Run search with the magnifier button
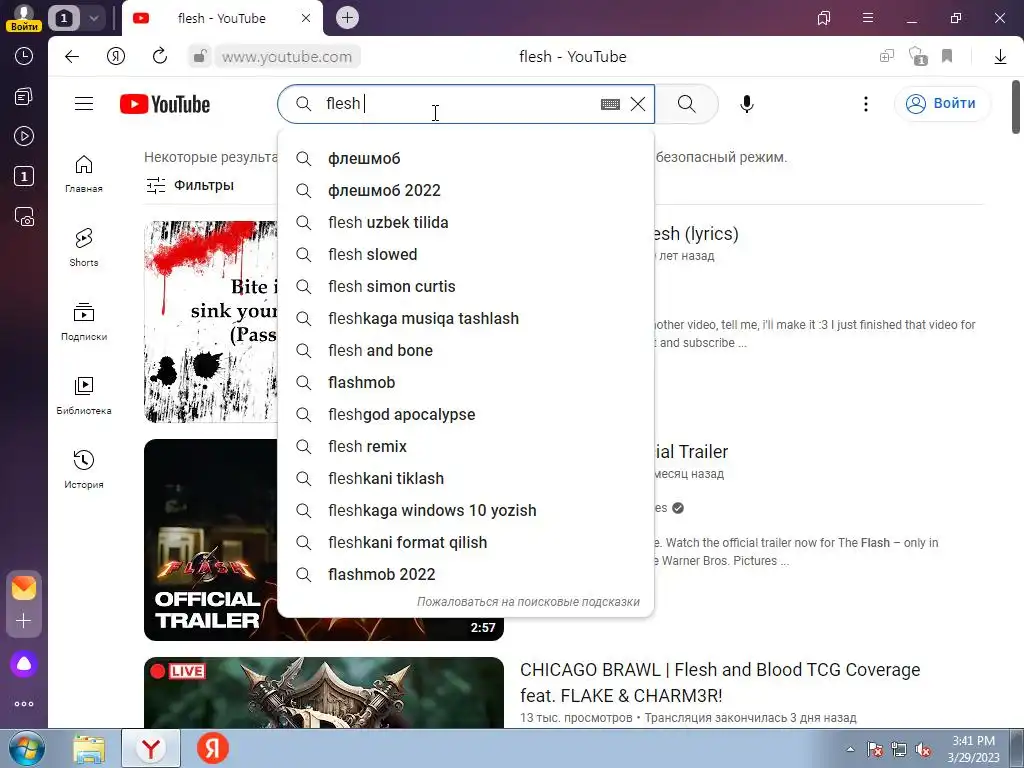Viewport: 1024px width, 768px height. [686, 104]
